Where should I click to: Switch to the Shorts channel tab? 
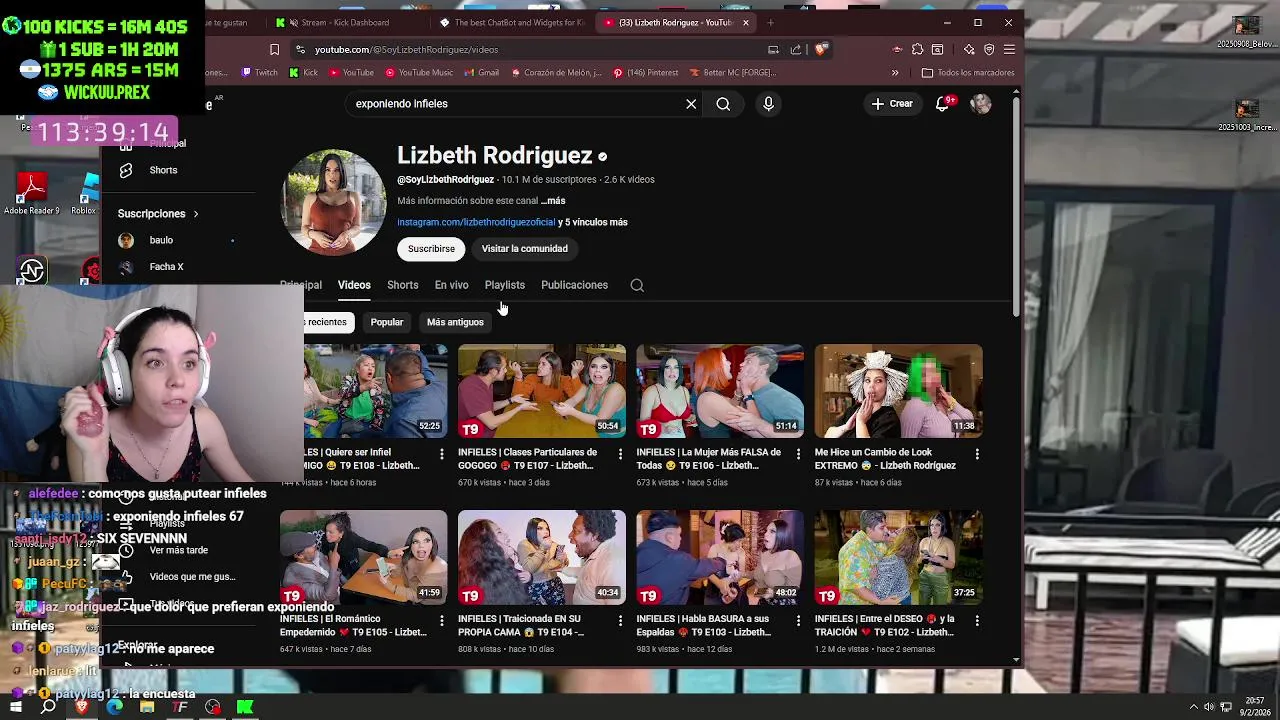coord(403,285)
